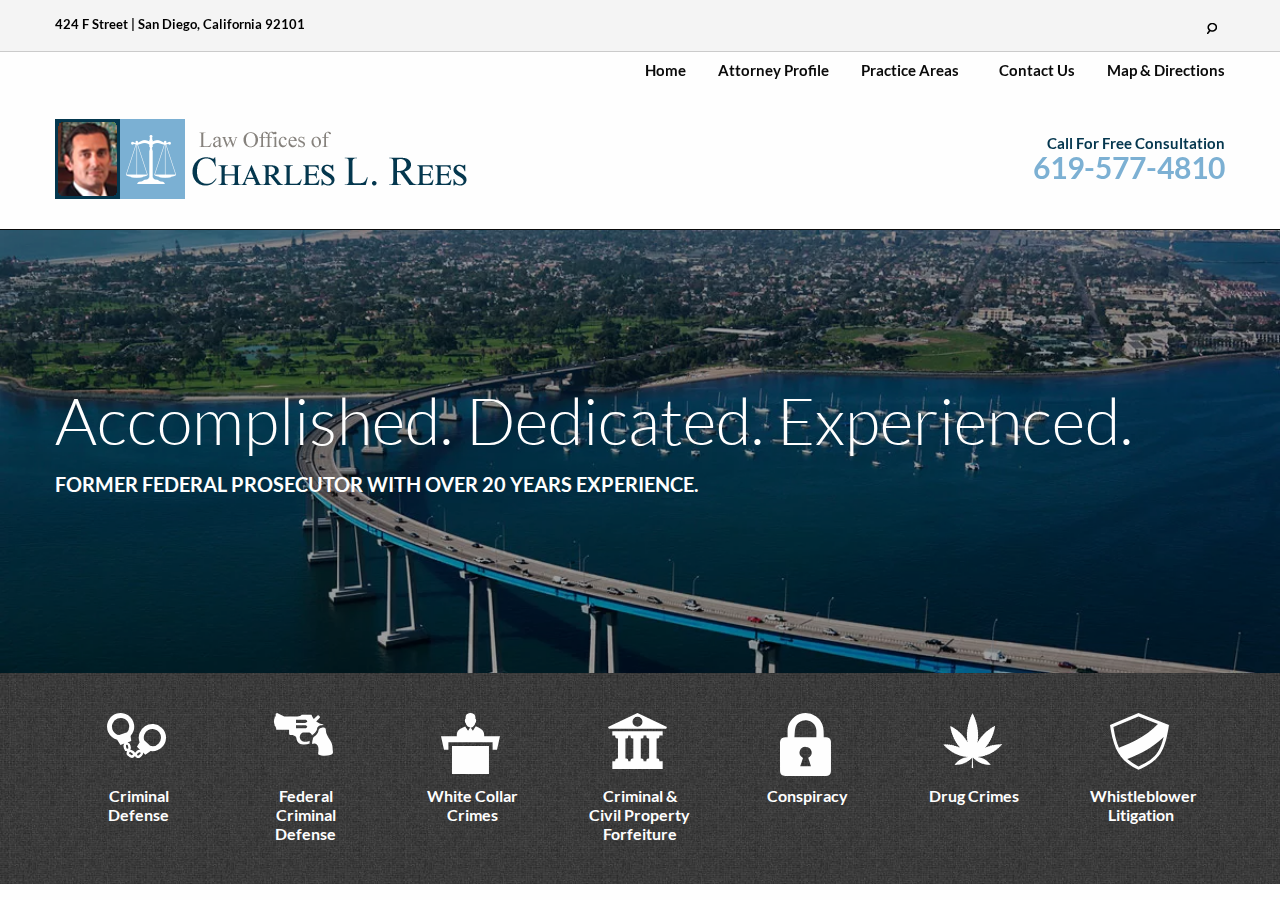Click the podium White Collar Crimes icon
The width and height of the screenshot is (1280, 900).
471,743
